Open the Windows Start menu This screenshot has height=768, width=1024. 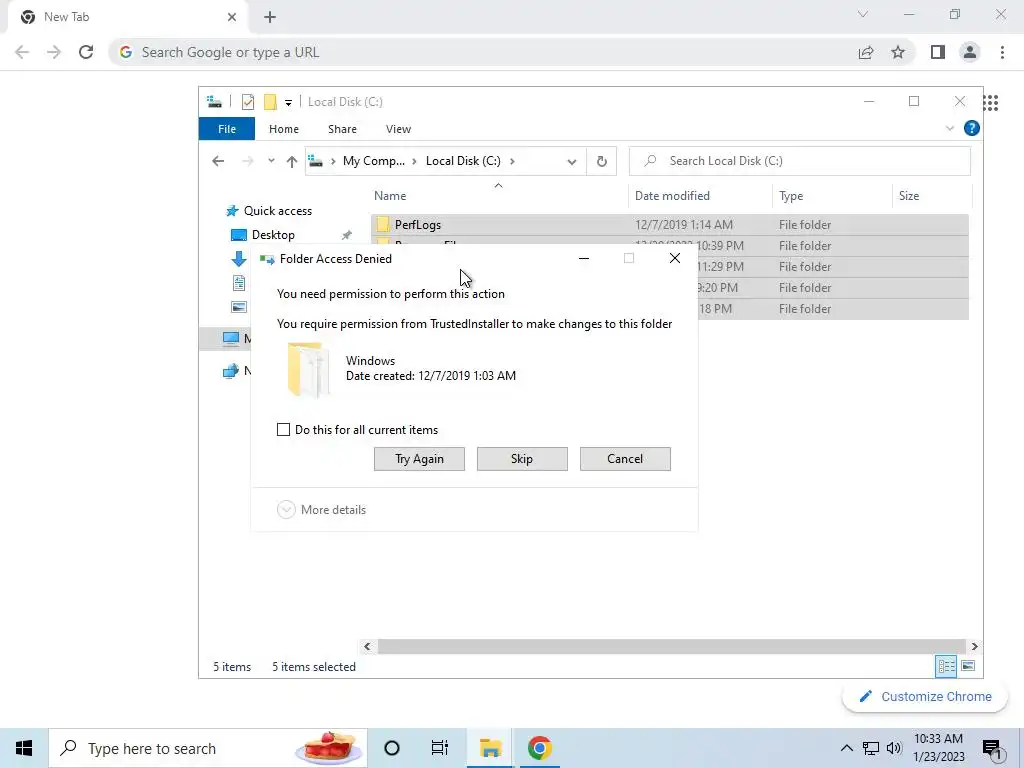pyautogui.click(x=24, y=748)
